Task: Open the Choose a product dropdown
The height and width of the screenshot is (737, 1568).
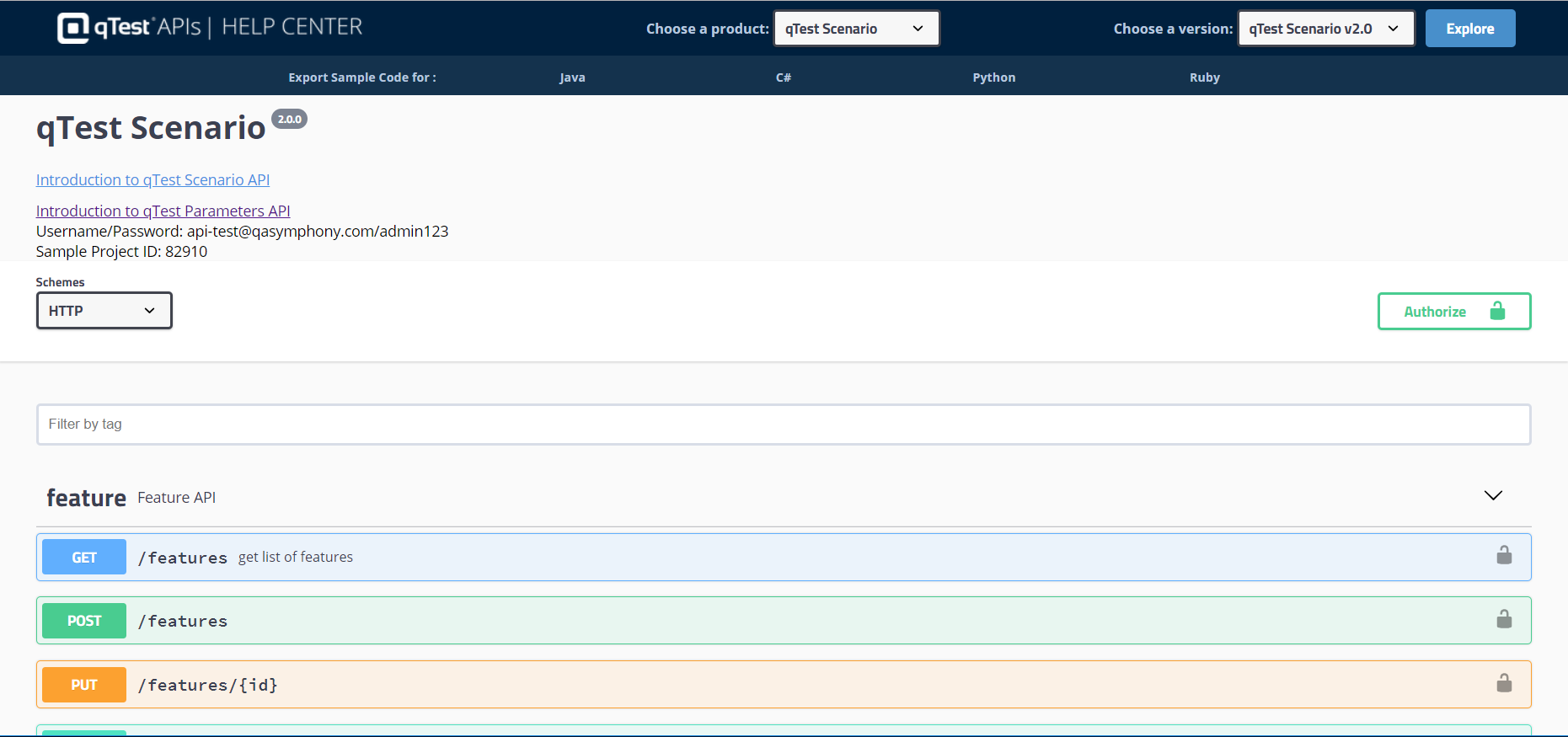Action: 856,29
